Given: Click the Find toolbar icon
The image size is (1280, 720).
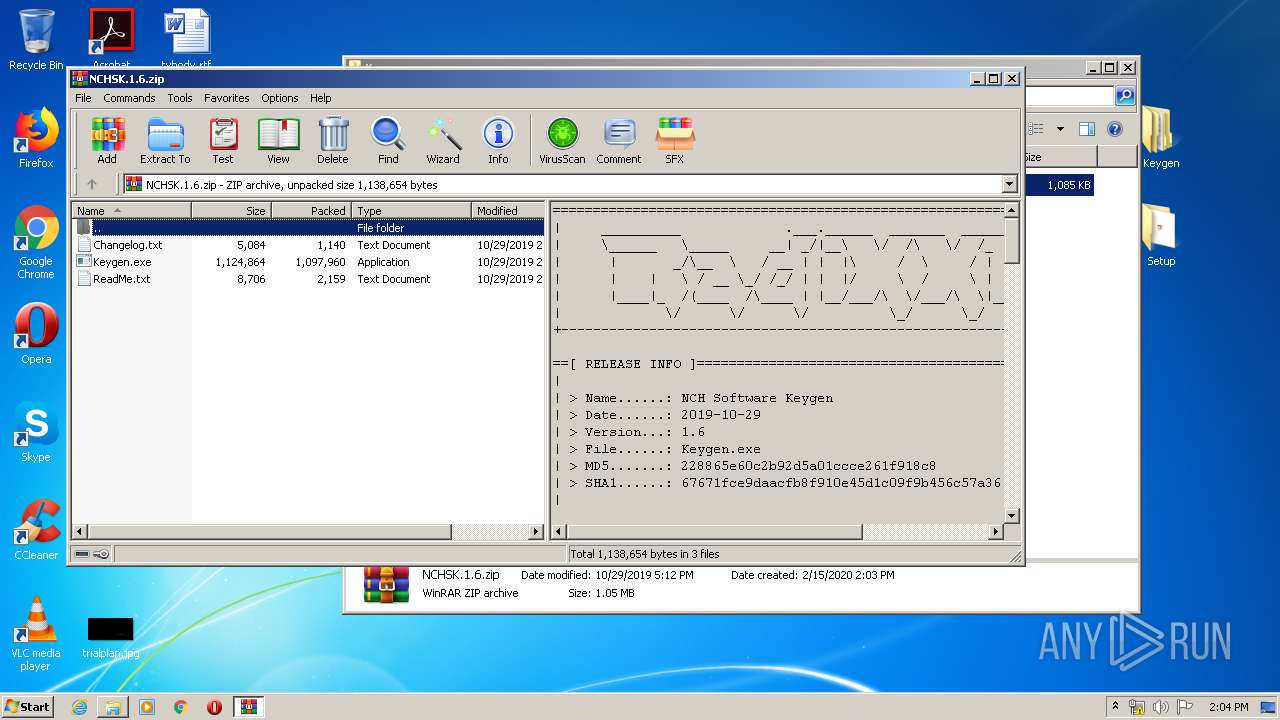Looking at the screenshot, I should (x=388, y=141).
